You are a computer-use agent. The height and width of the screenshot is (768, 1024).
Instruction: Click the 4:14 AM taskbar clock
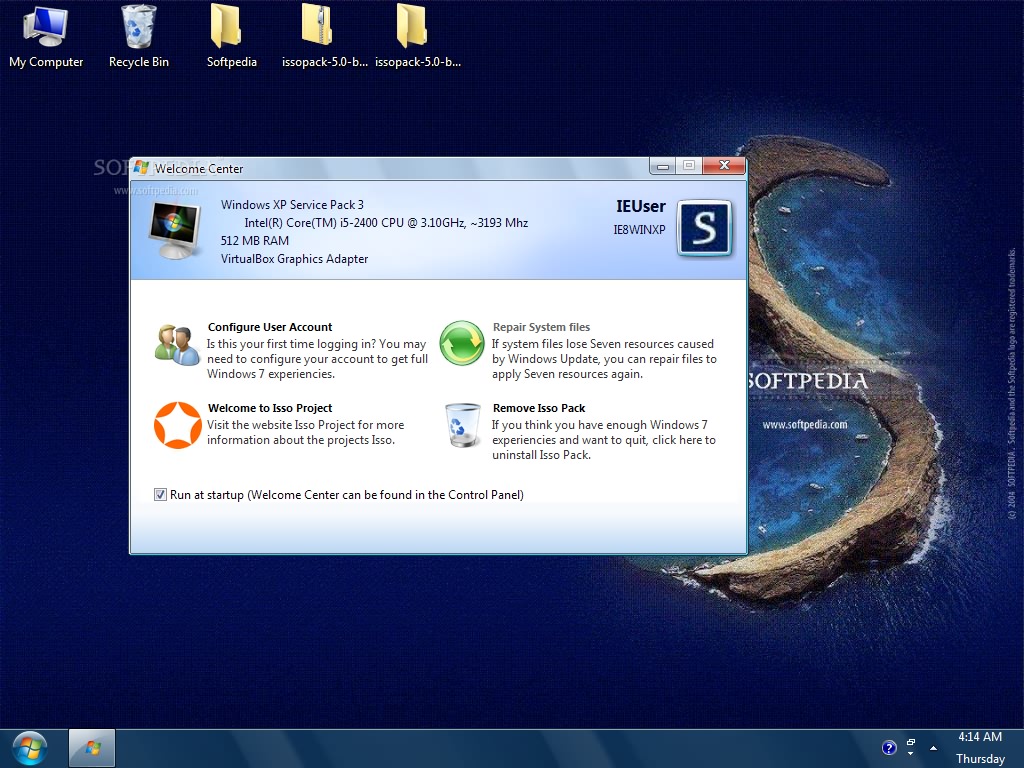(x=980, y=737)
